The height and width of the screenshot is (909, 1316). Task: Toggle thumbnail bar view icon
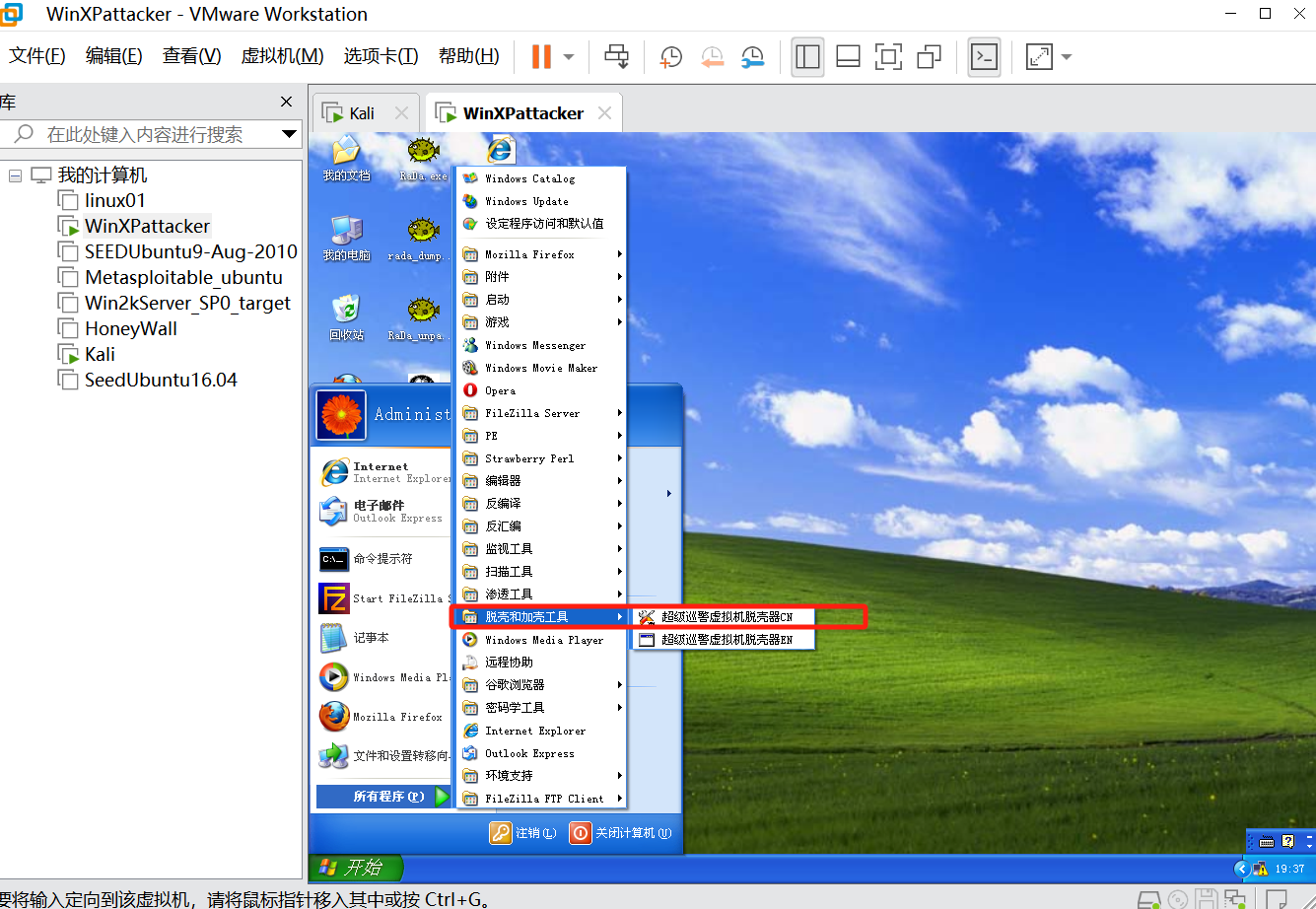(x=848, y=57)
